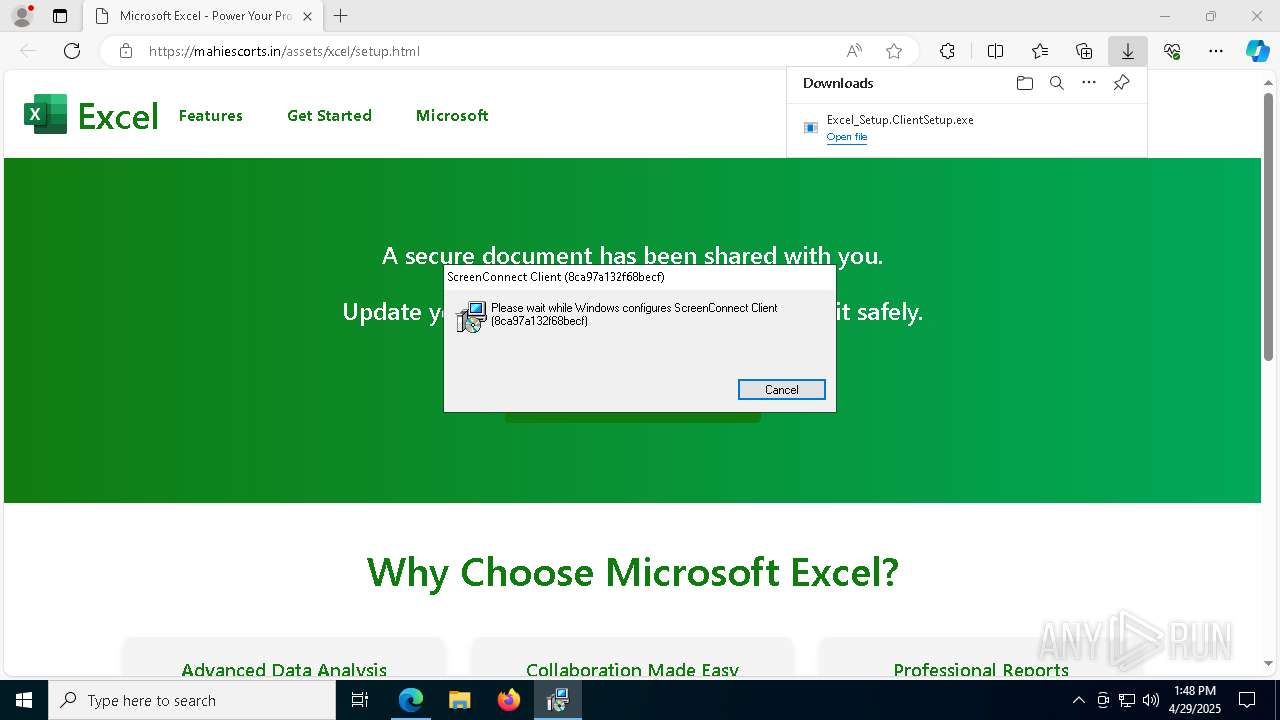Open Task View on the taskbar
1280x720 pixels.
pos(361,700)
